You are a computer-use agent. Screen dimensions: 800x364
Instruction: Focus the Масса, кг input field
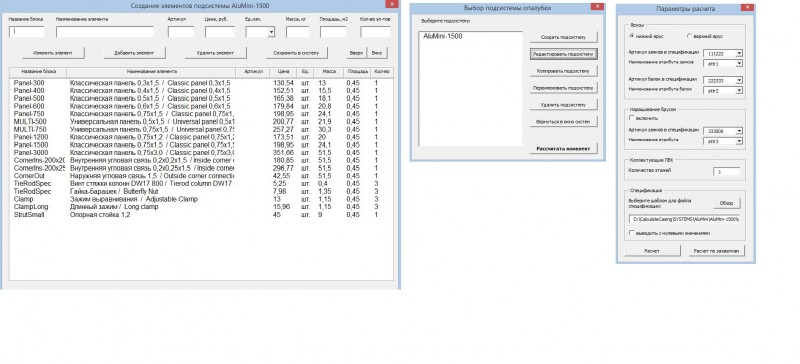point(297,32)
